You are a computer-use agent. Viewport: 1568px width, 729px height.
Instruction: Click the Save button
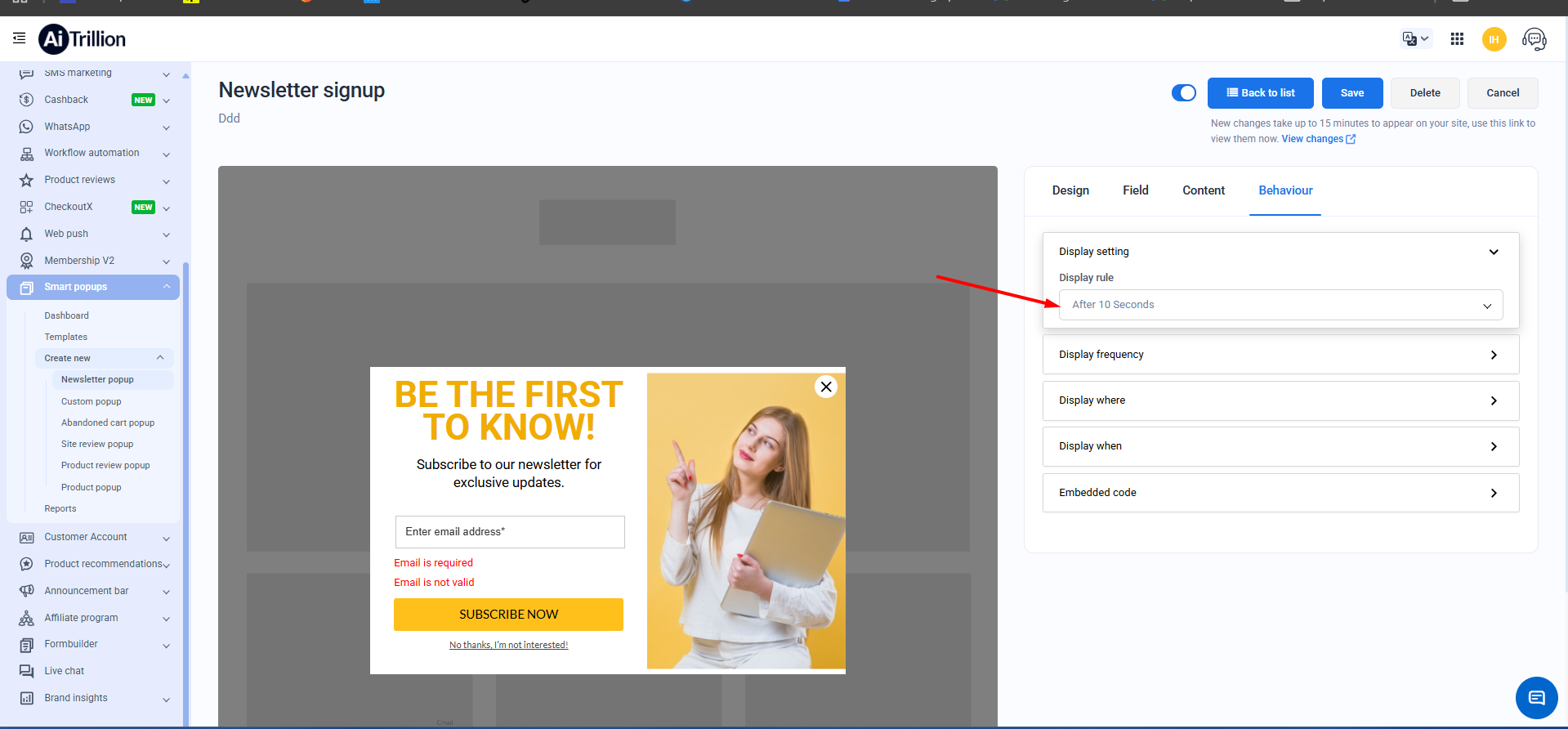[x=1351, y=93]
